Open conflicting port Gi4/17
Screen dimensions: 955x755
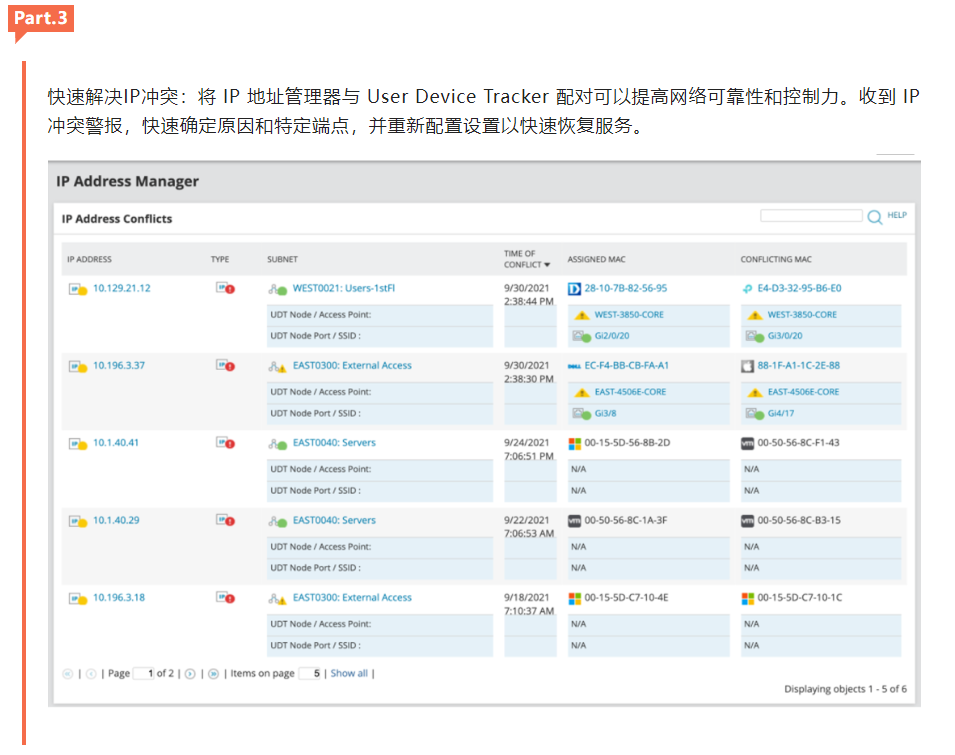(x=781, y=413)
